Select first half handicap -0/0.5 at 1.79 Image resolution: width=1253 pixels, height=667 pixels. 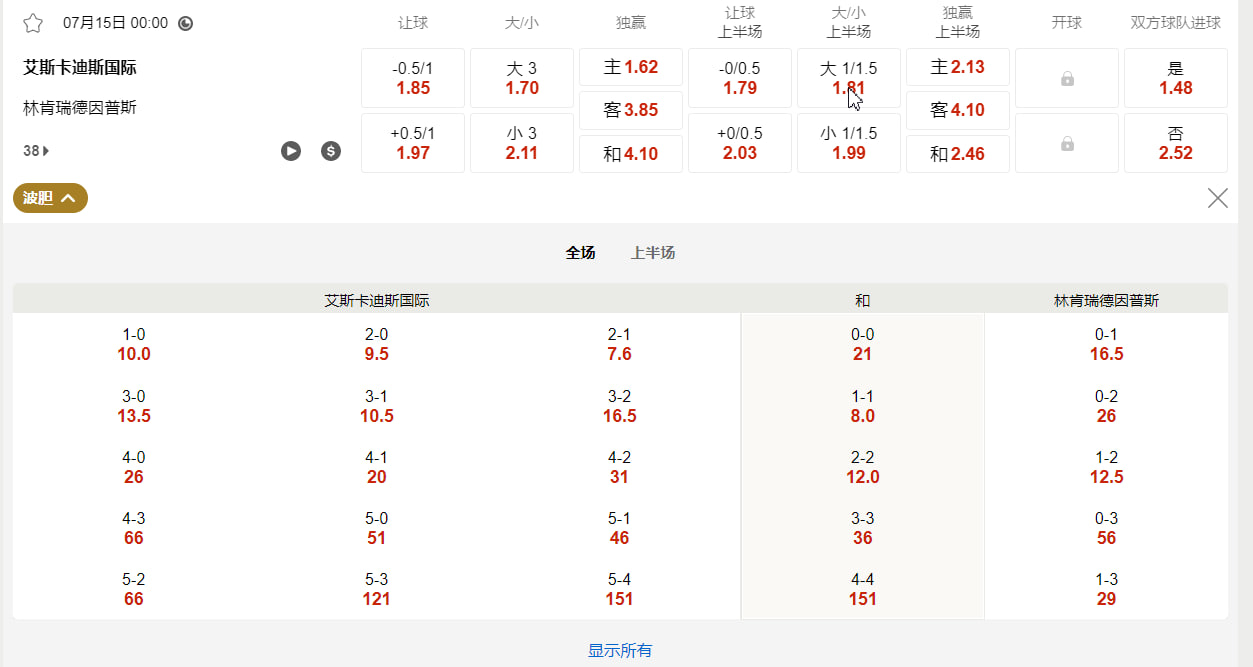[740, 78]
